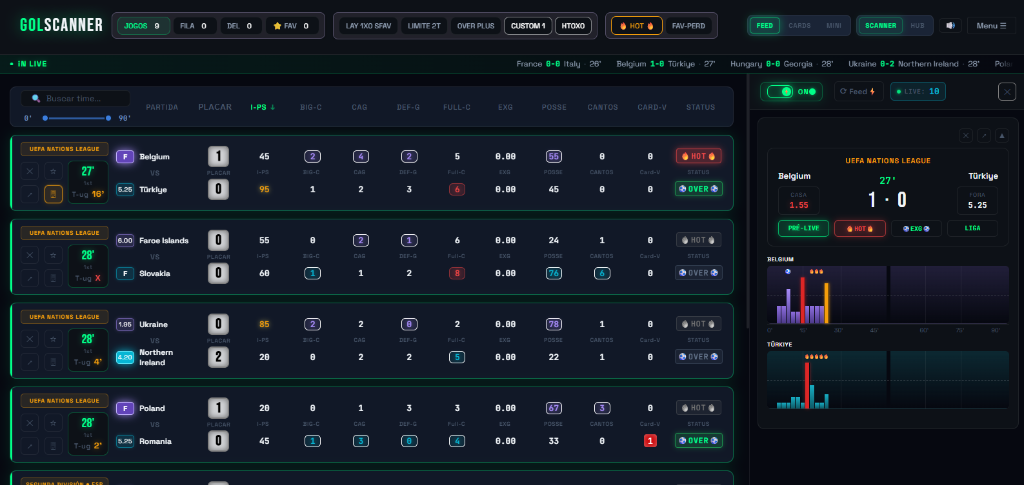Toggle the HTOXO filter
Image resolution: width=1024 pixels, height=485 pixels.
tap(573, 26)
